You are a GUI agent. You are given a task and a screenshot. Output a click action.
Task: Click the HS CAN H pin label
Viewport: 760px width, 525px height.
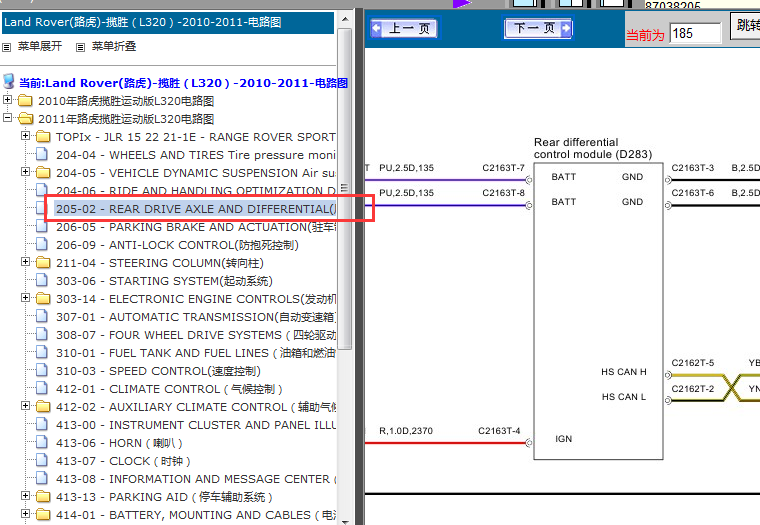(x=623, y=372)
